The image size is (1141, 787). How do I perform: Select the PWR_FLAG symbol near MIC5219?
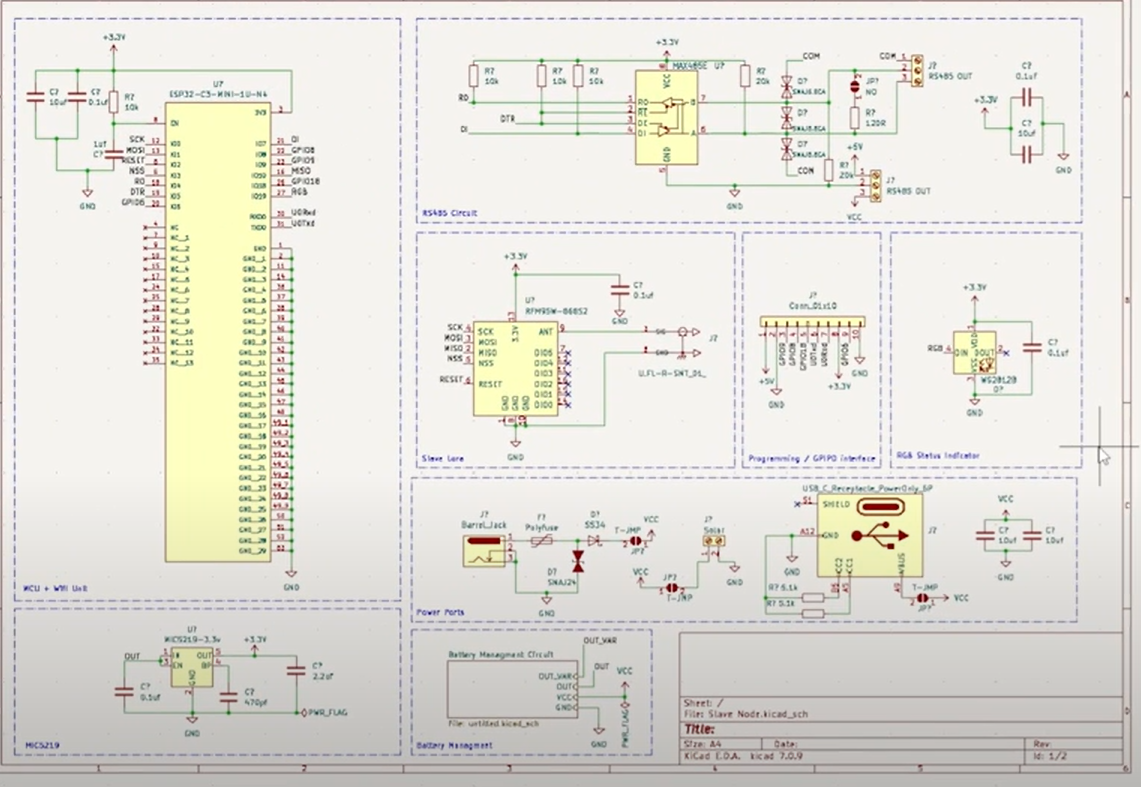tap(304, 713)
